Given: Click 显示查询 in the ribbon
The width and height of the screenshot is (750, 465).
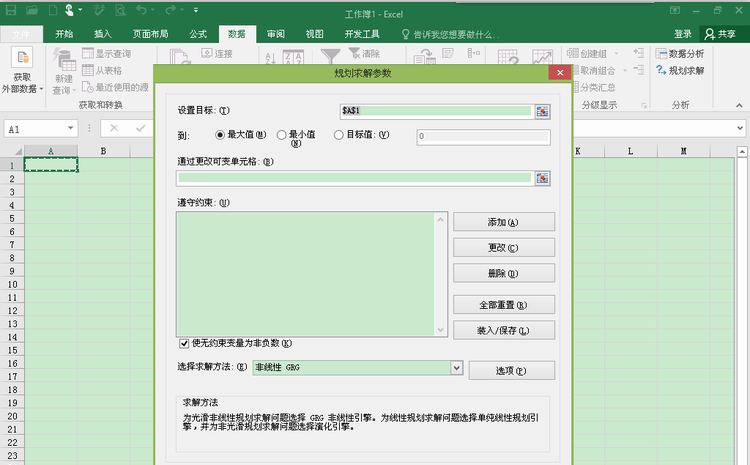Looking at the screenshot, I should tap(107, 54).
